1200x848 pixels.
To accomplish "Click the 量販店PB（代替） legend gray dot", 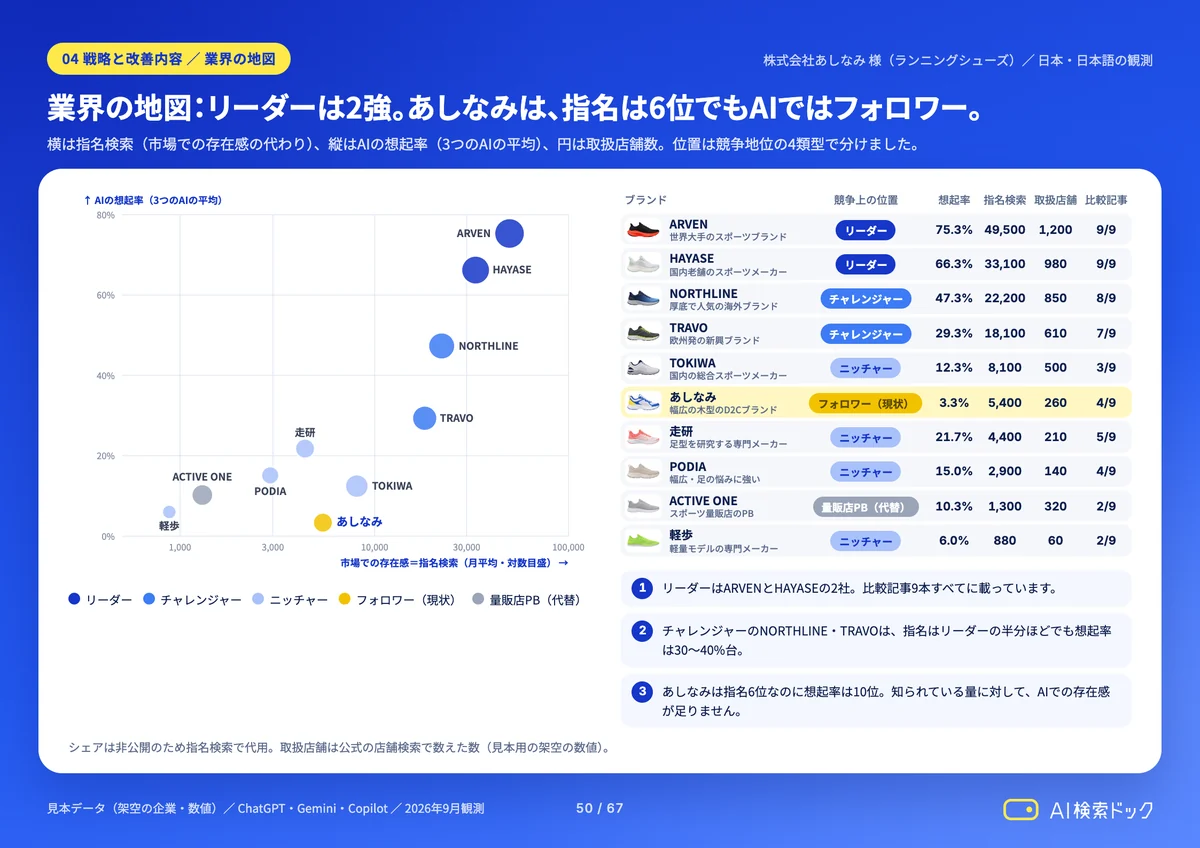I will point(477,599).
